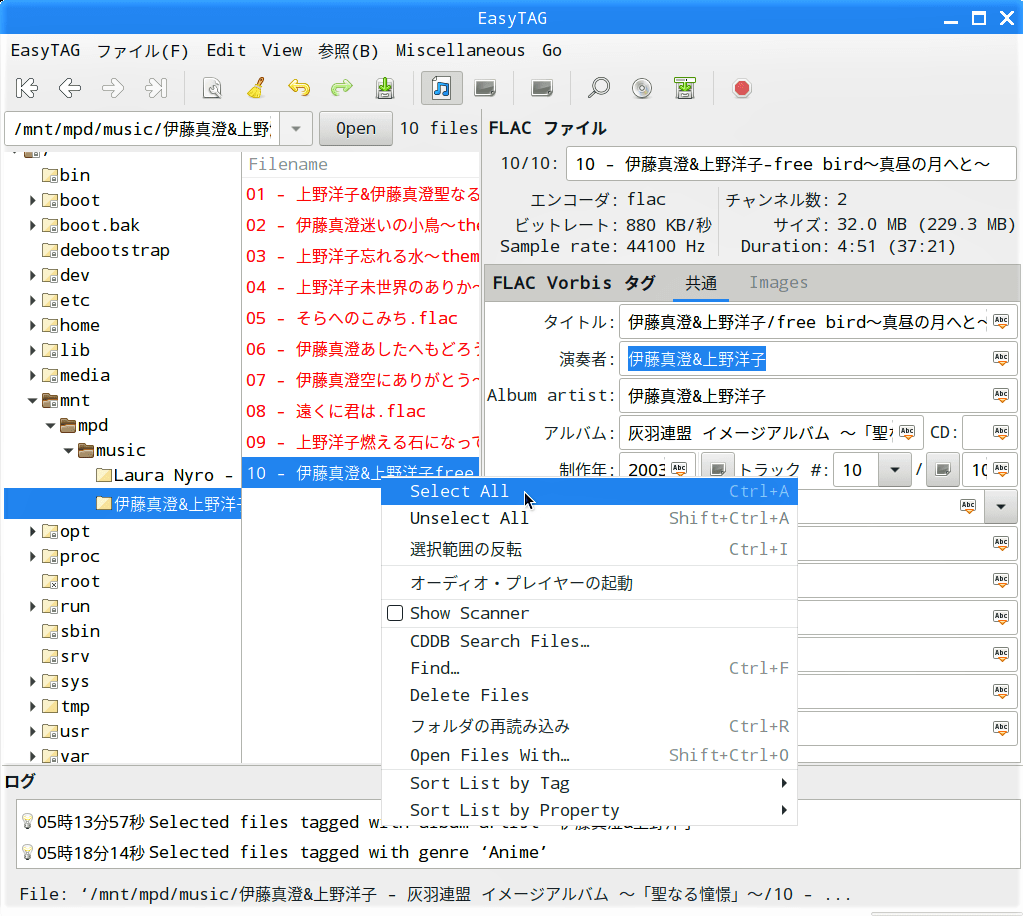Choose オーディオ・プレイヤーの起動 menu entry

[x=589, y=583]
